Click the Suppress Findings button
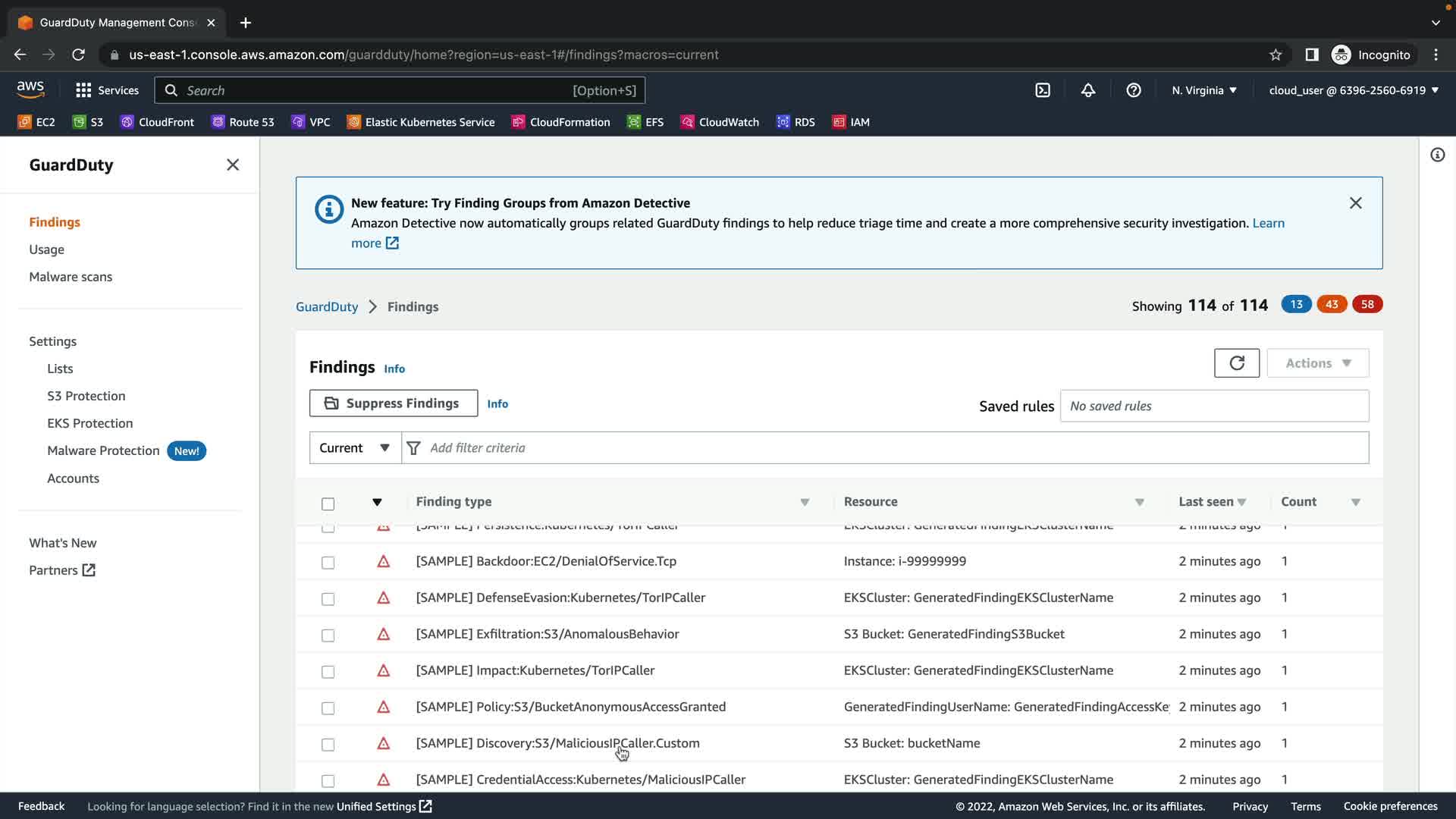1456x819 pixels. click(393, 403)
